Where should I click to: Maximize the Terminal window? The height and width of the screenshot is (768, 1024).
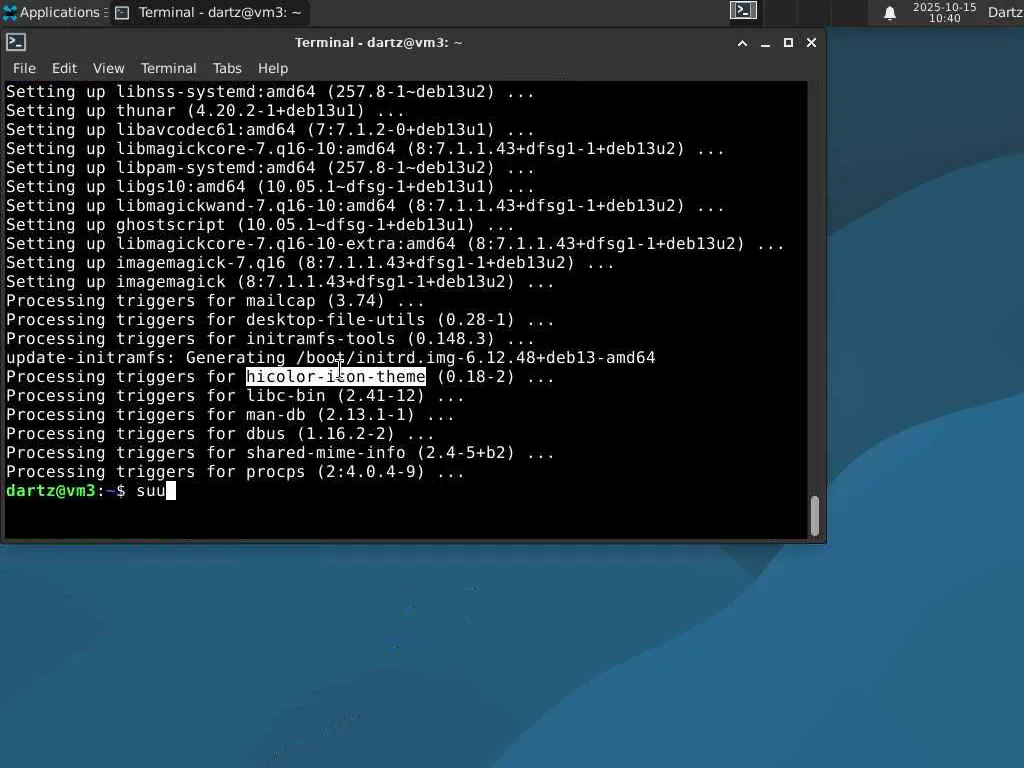[788, 43]
